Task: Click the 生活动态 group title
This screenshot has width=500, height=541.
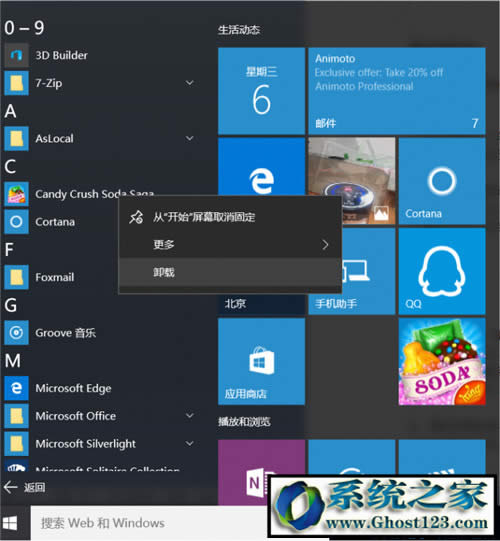Action: pyautogui.click(x=239, y=30)
